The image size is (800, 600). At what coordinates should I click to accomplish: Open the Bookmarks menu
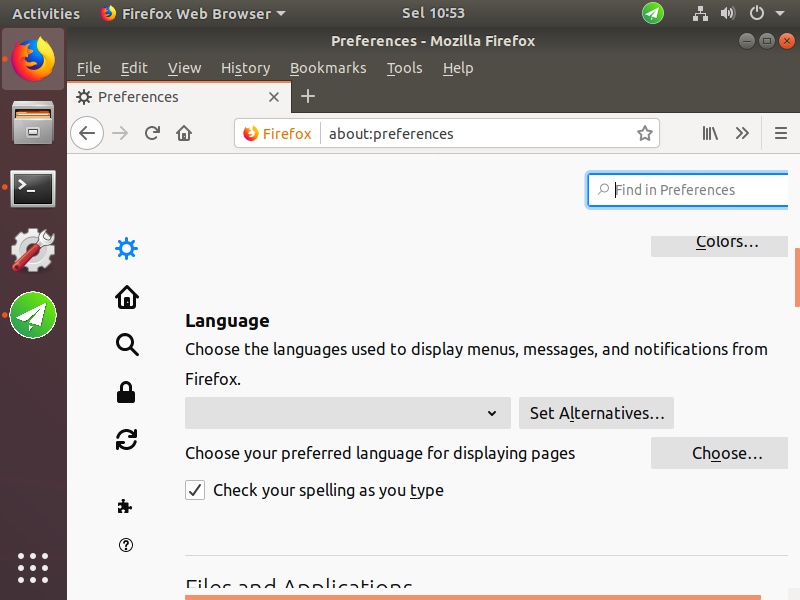click(328, 68)
